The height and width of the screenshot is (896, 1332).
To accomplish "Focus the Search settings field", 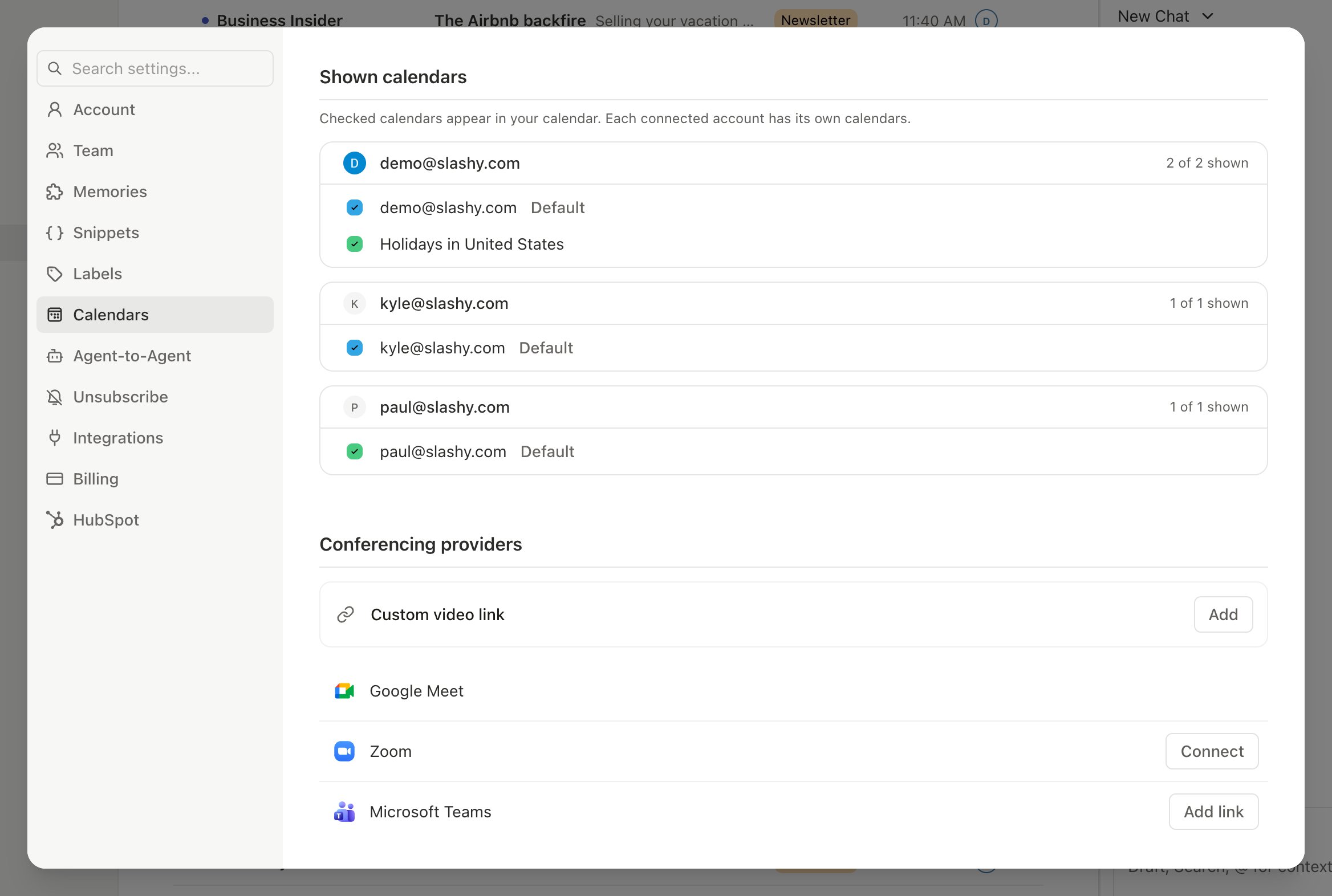I will pyautogui.click(x=155, y=68).
